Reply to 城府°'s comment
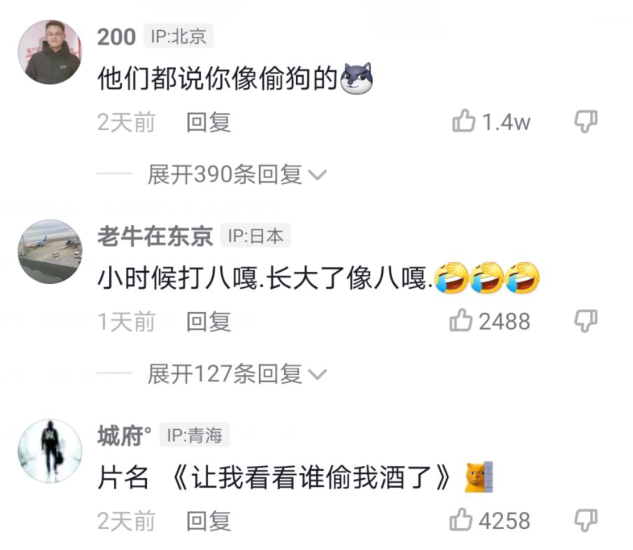The image size is (633, 550). coord(208,521)
